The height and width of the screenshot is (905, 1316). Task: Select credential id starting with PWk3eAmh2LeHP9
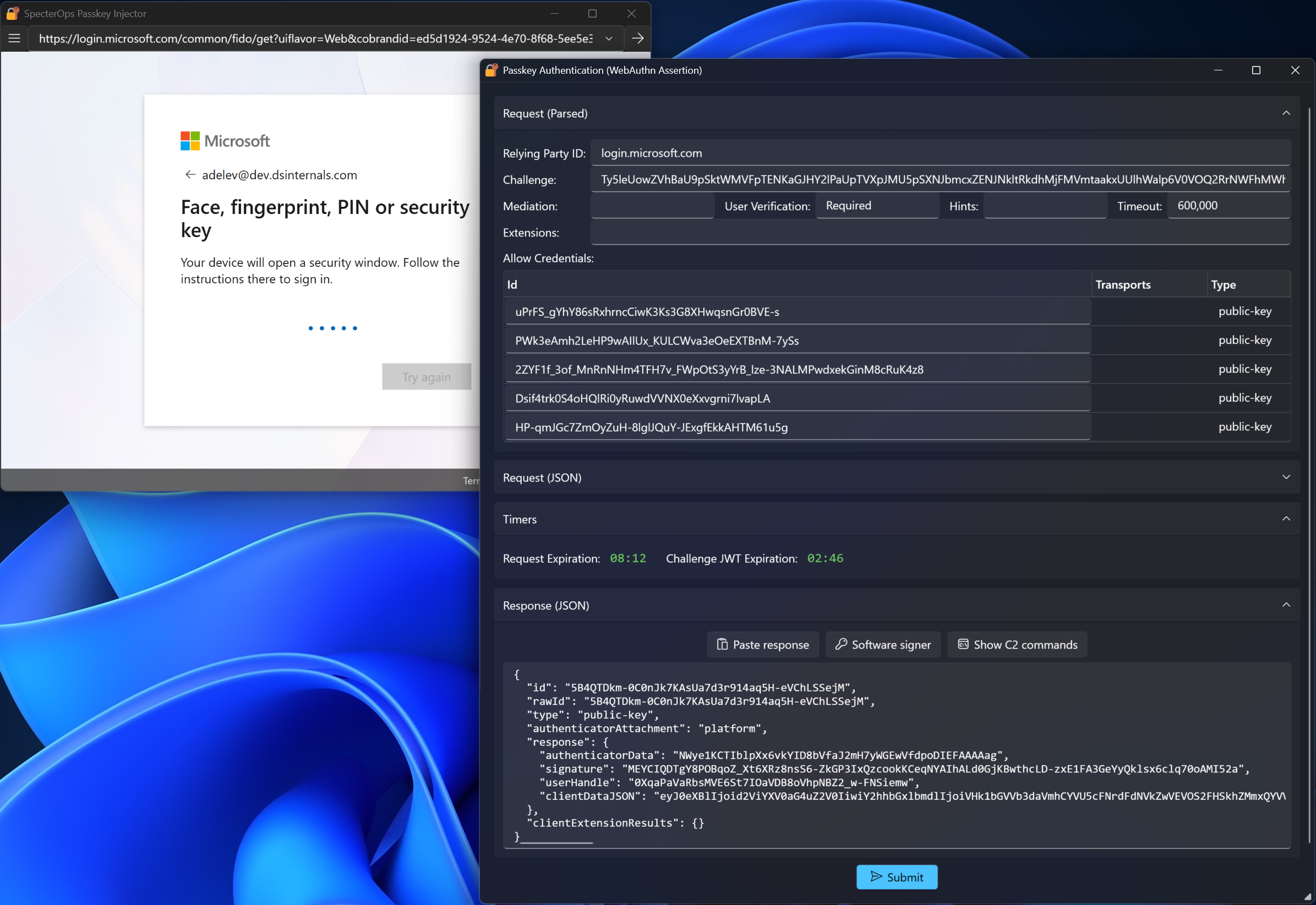coord(798,341)
